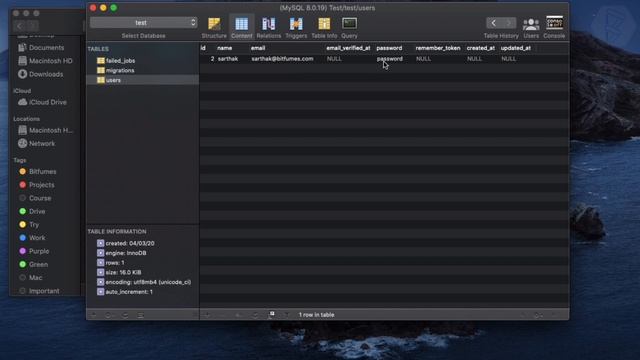Open the Structure view in toolbar
Screen dimensions: 640x360
tap(214, 28)
